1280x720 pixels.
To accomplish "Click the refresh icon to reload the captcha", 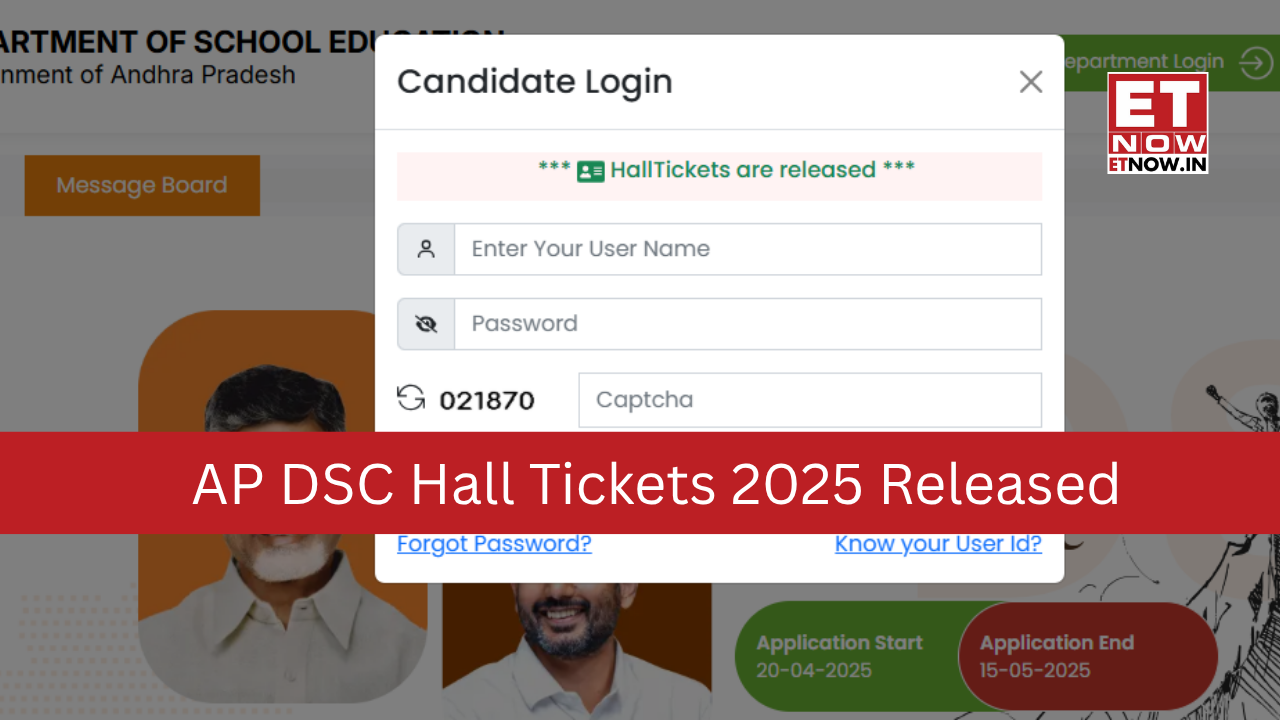I will (412, 398).
